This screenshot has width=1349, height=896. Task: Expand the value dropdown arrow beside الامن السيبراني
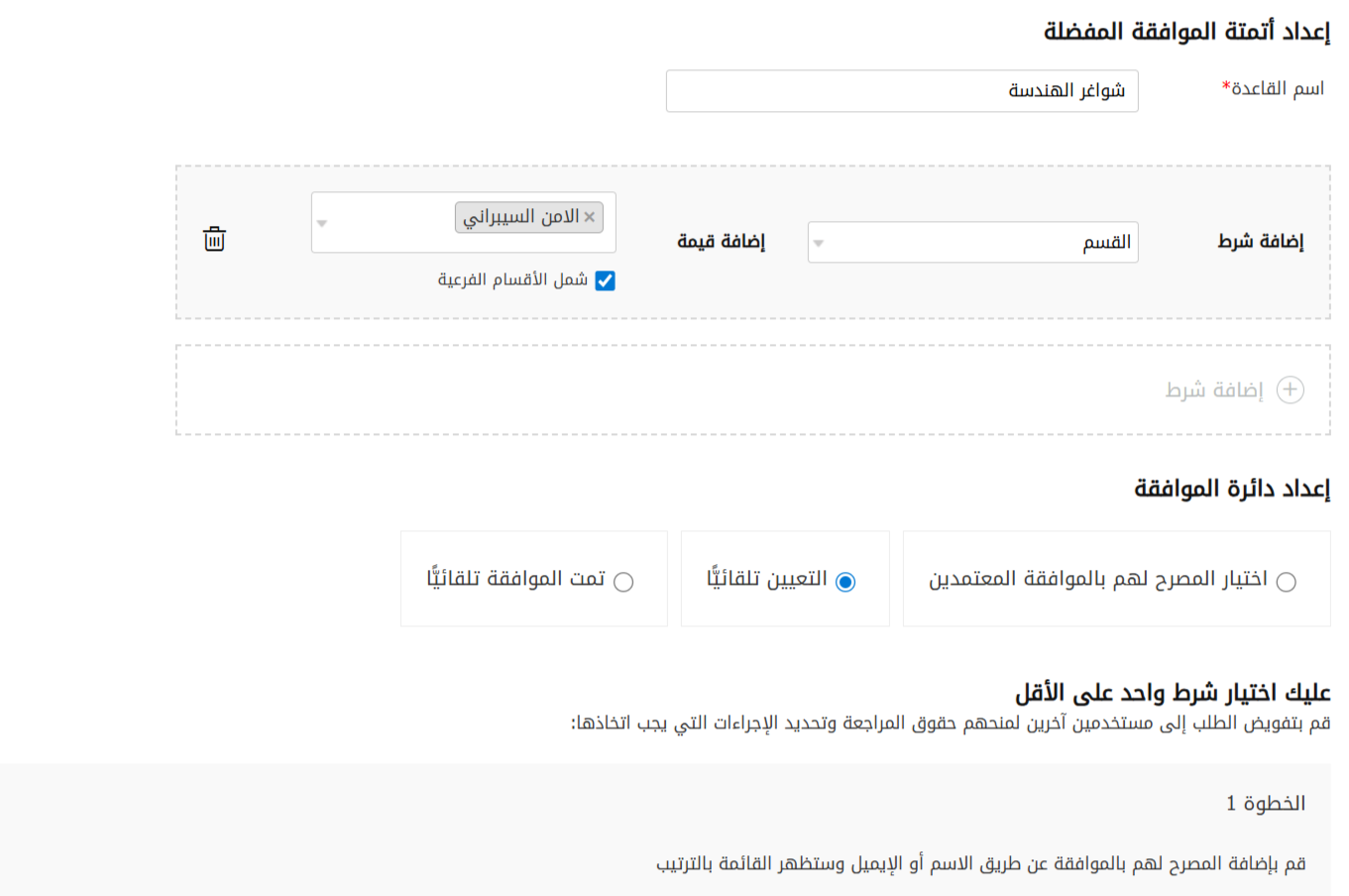[x=322, y=223]
